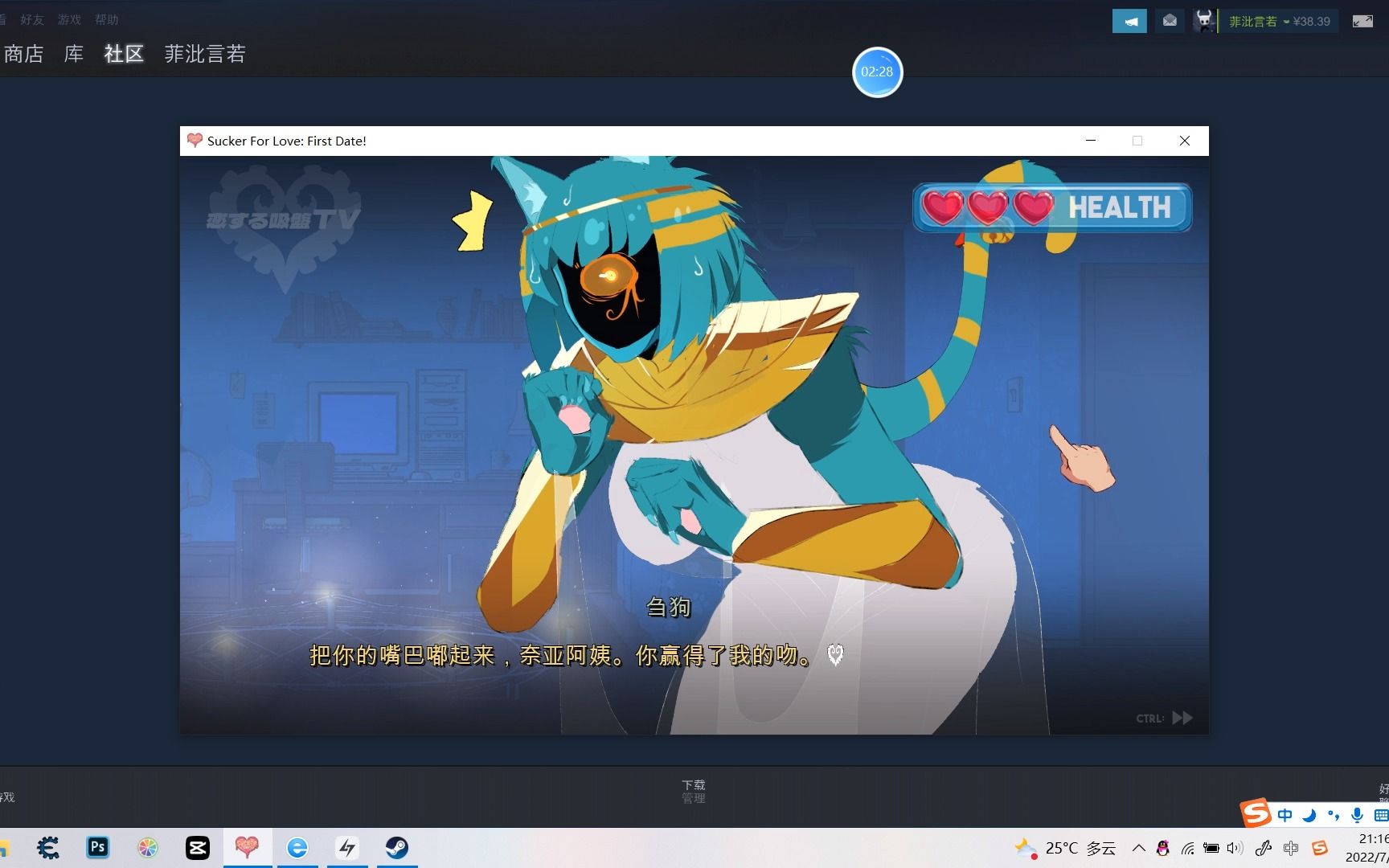Click the Sucker For Love heart title icon
The image size is (1389, 868).
(194, 141)
